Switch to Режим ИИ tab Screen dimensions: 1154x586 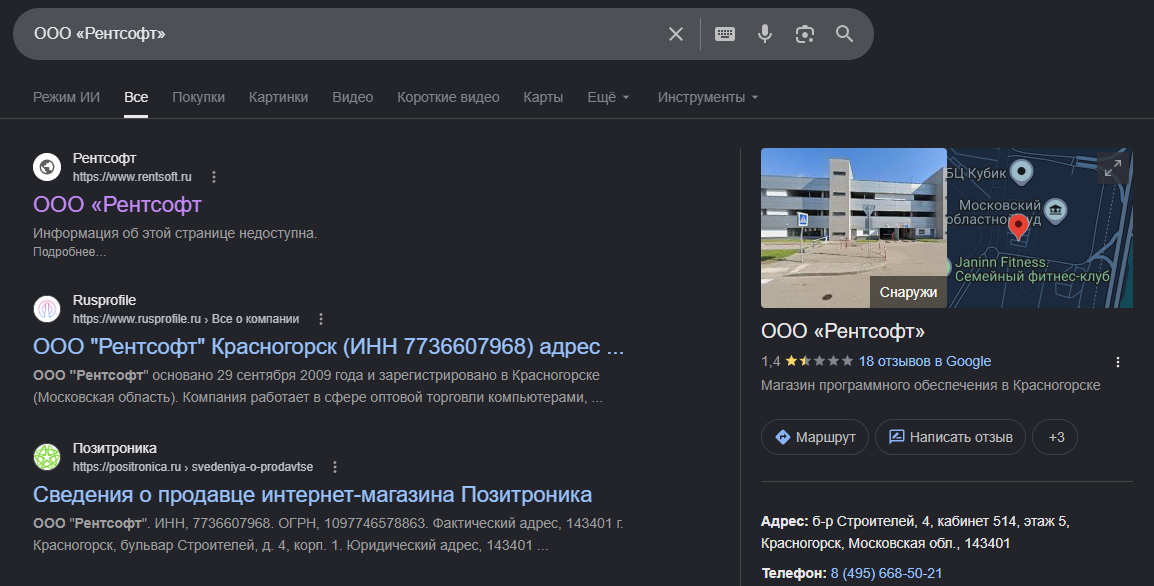coord(66,97)
